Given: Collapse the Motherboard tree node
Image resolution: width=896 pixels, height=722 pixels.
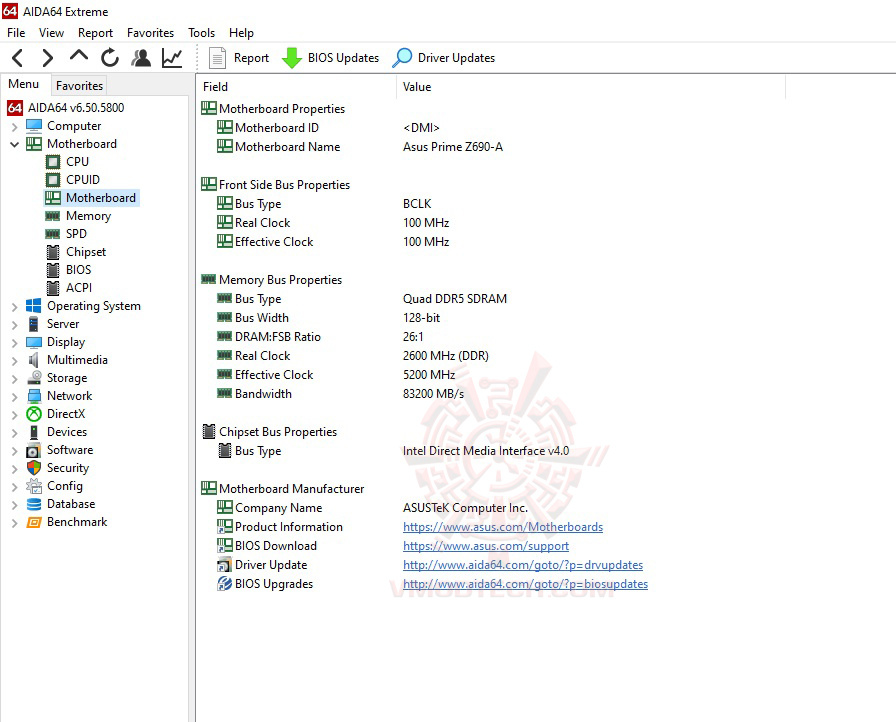Looking at the screenshot, I should click(12, 143).
